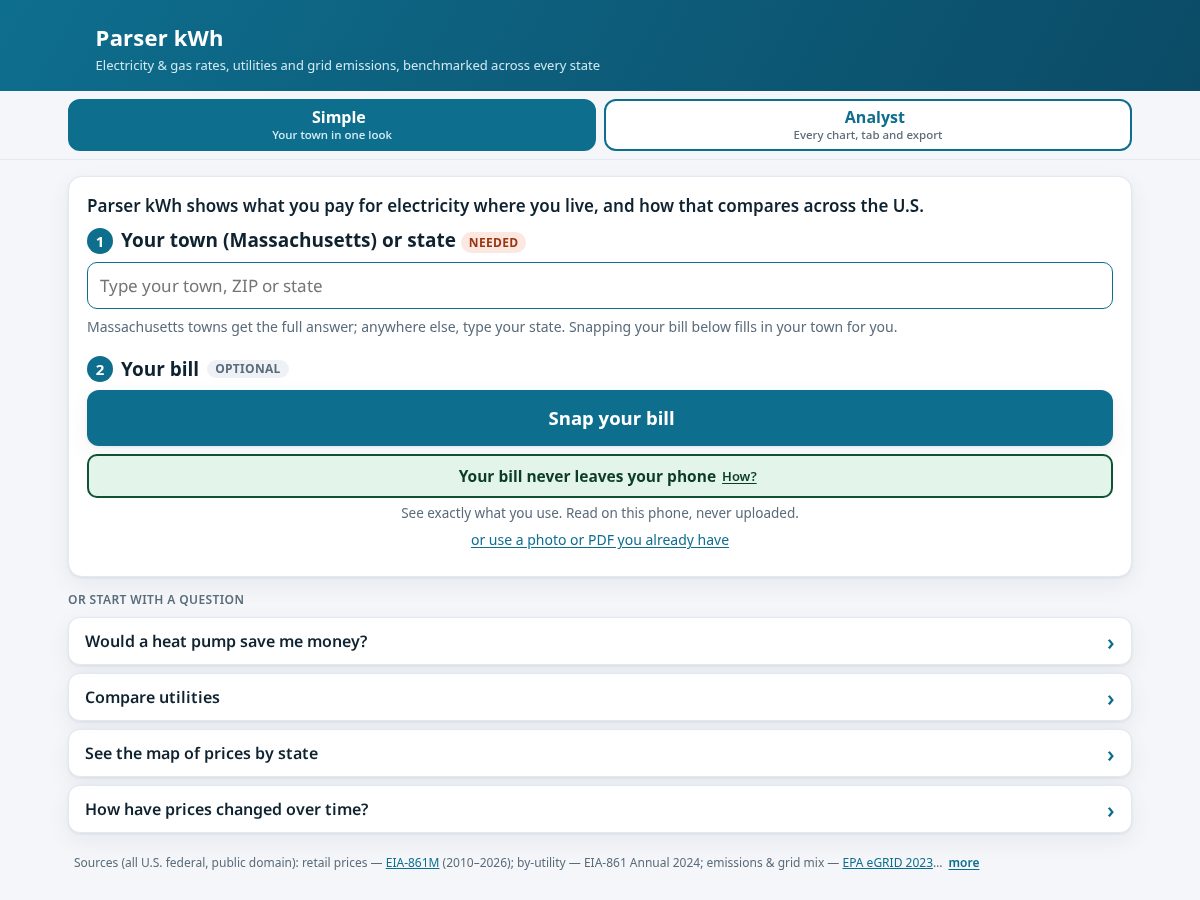This screenshot has width=1200, height=900.
Task: Open the EIA-861M source link
Action: coord(412,862)
